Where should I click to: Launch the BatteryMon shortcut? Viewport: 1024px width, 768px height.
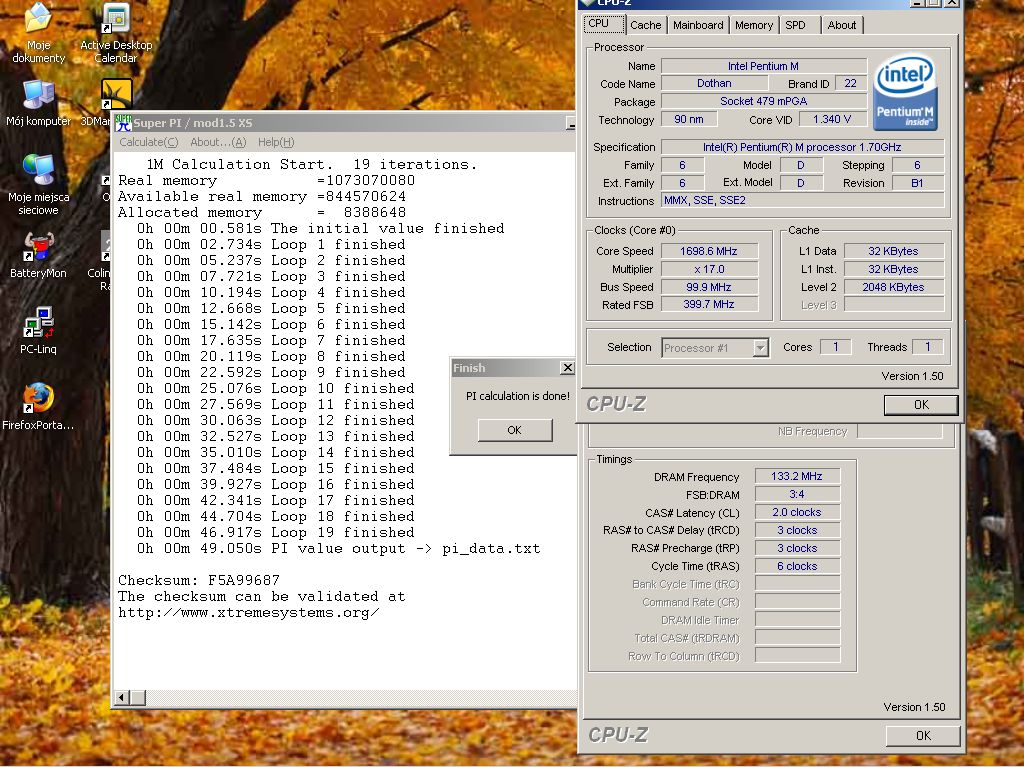pyautogui.click(x=38, y=247)
